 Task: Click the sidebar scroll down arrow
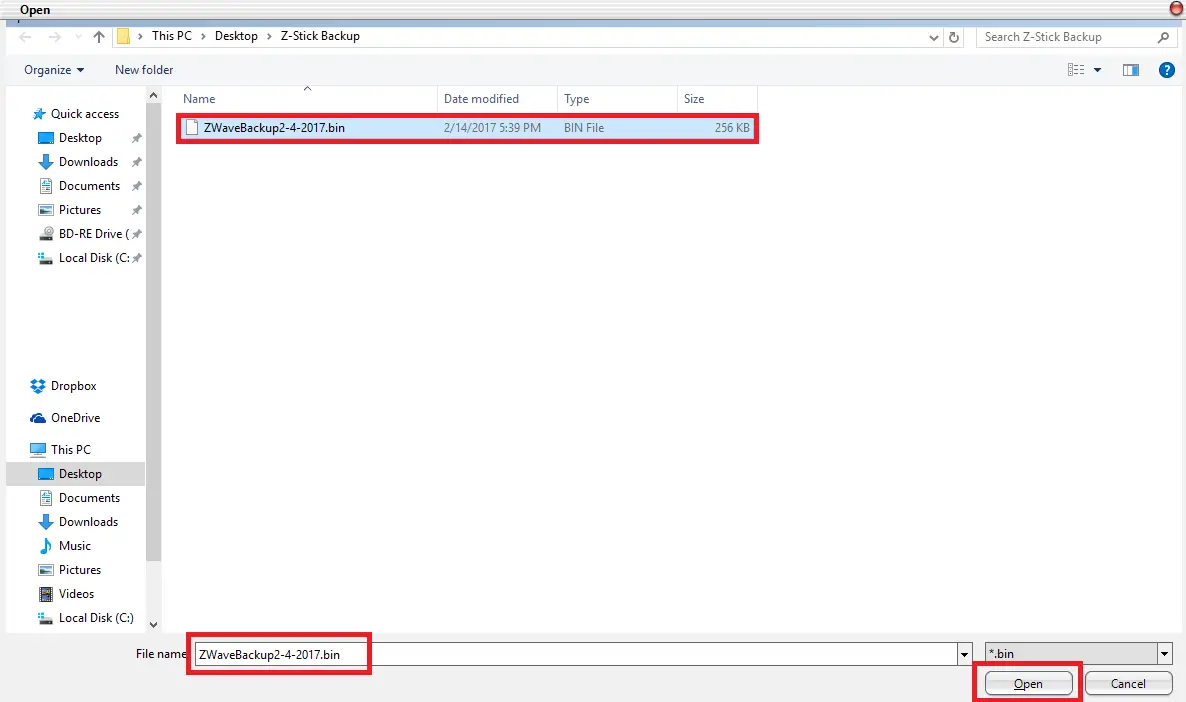[x=154, y=625]
